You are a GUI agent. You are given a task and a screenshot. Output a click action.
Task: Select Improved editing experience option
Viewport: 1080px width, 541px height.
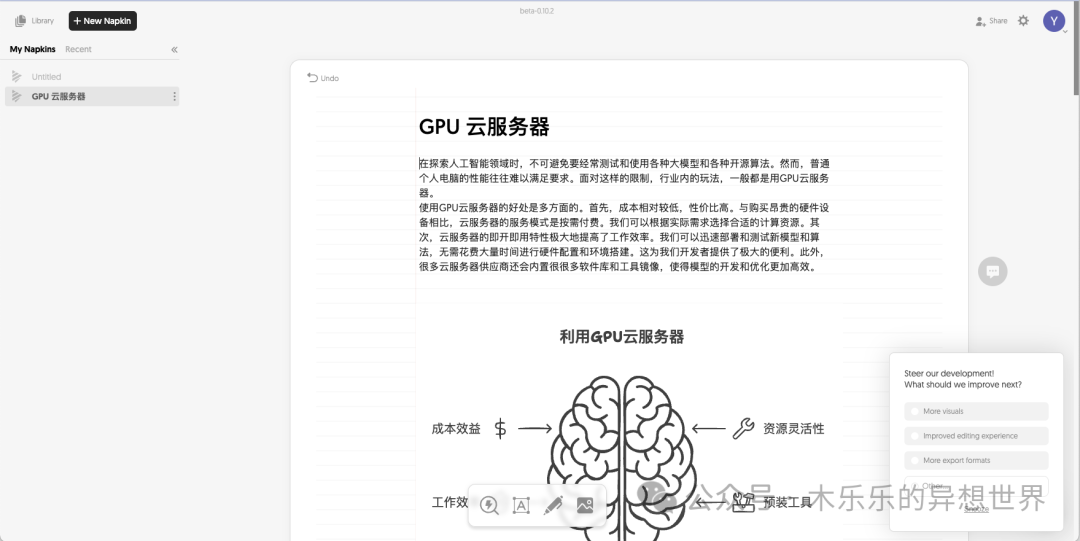(976, 436)
